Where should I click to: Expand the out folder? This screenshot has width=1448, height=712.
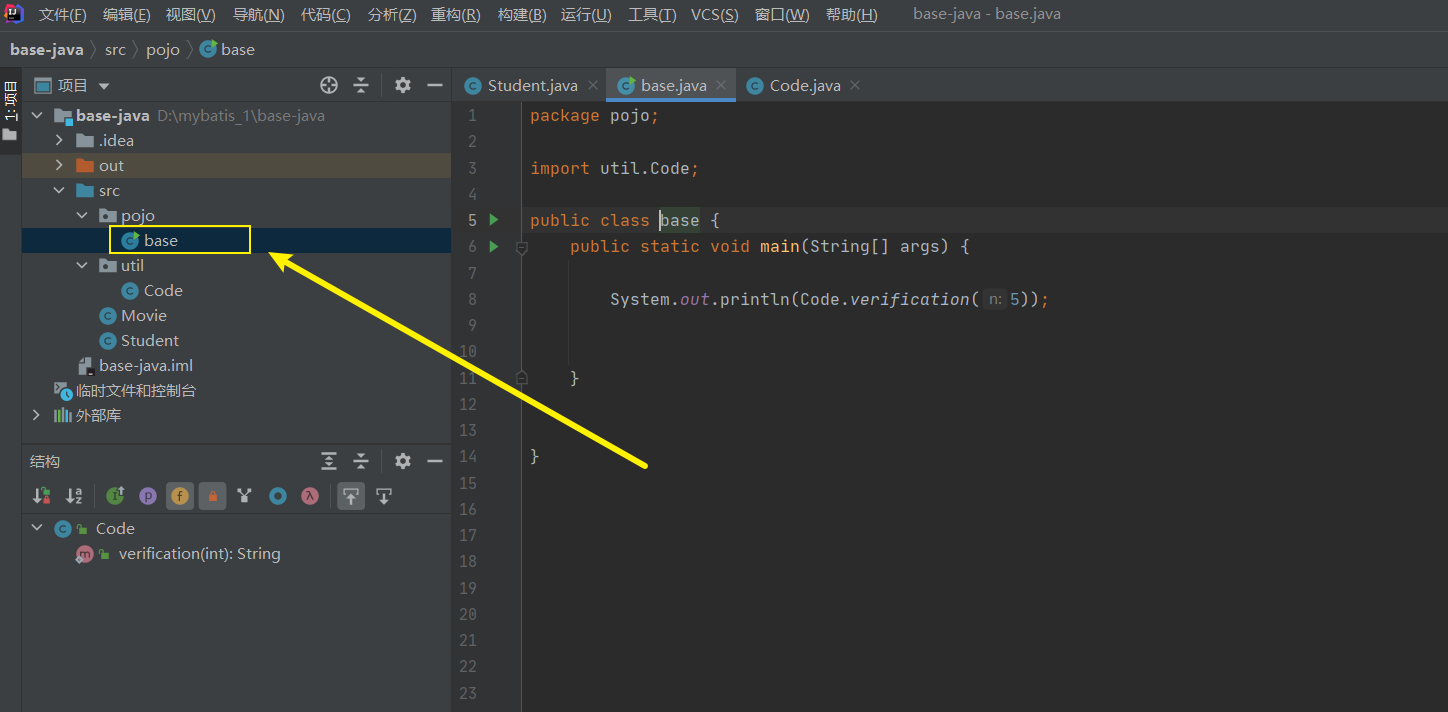tap(59, 165)
